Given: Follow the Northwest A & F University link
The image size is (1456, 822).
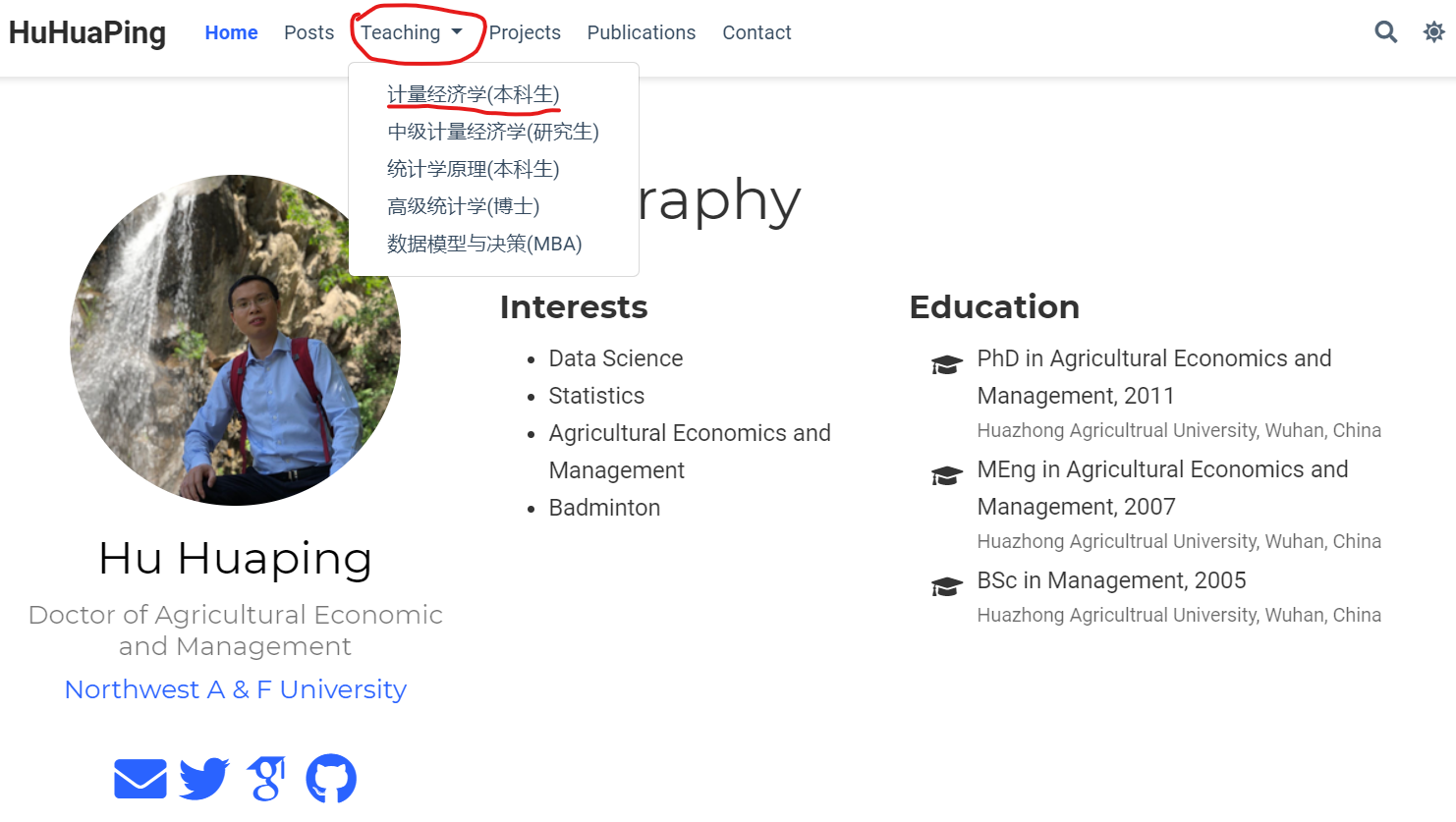Looking at the screenshot, I should coord(236,689).
